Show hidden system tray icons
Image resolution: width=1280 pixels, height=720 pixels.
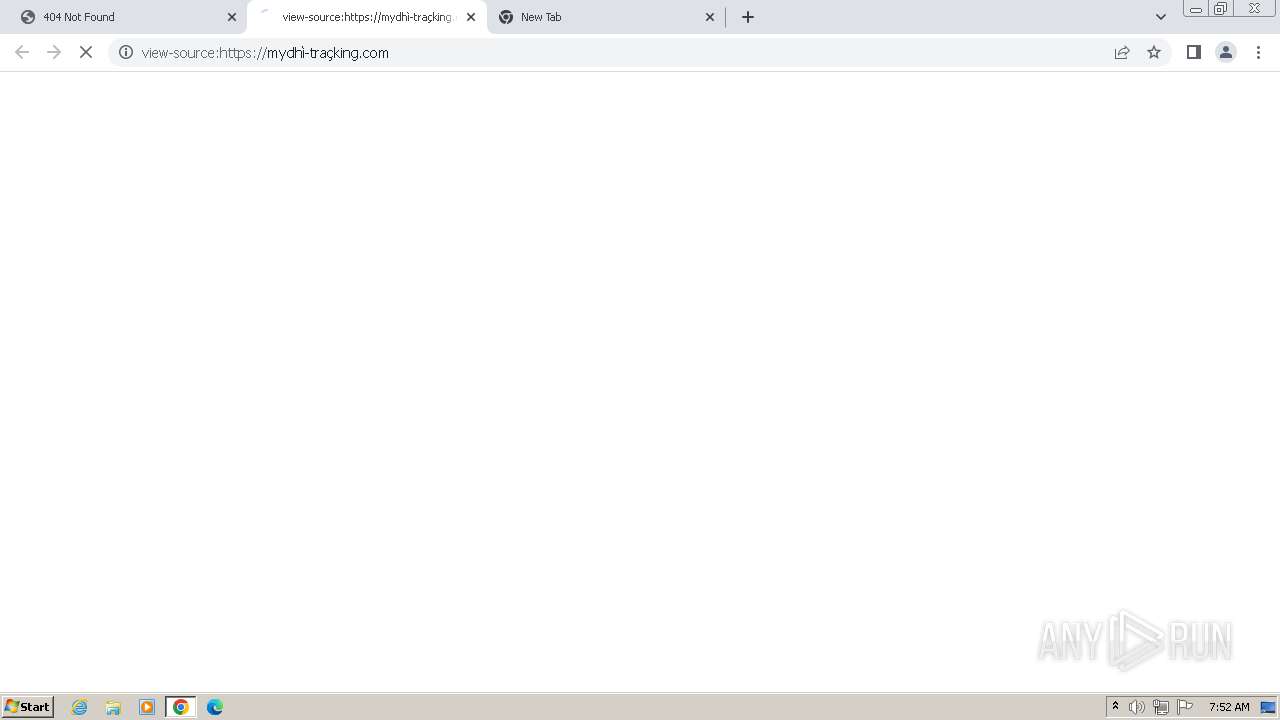click(x=1115, y=707)
